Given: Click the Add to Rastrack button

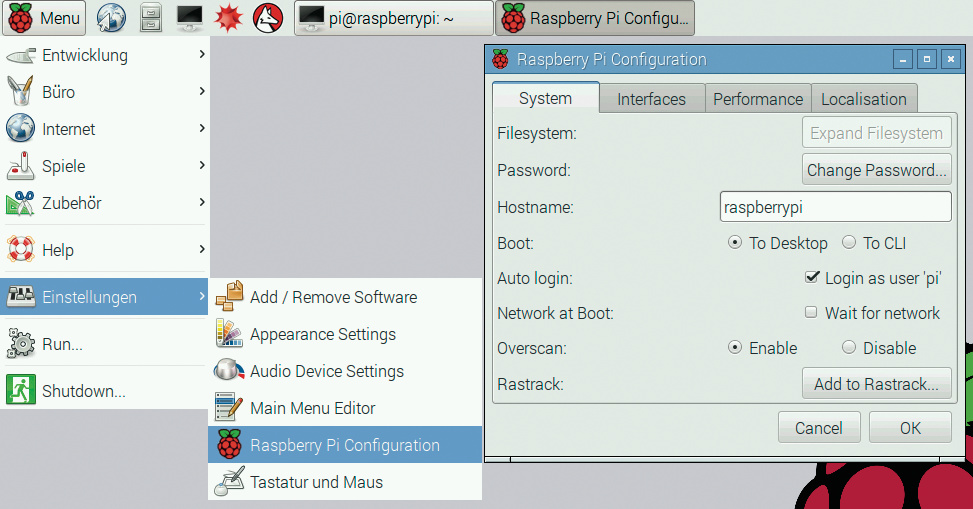Looking at the screenshot, I should 876,384.
